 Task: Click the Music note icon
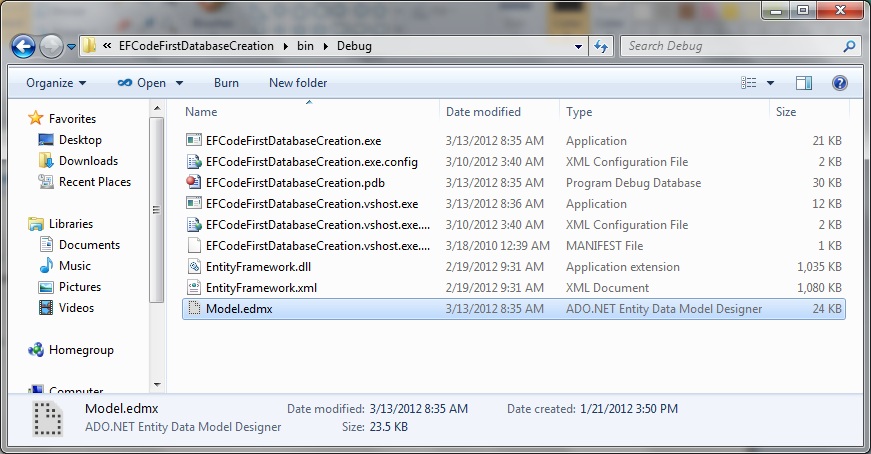(46, 266)
